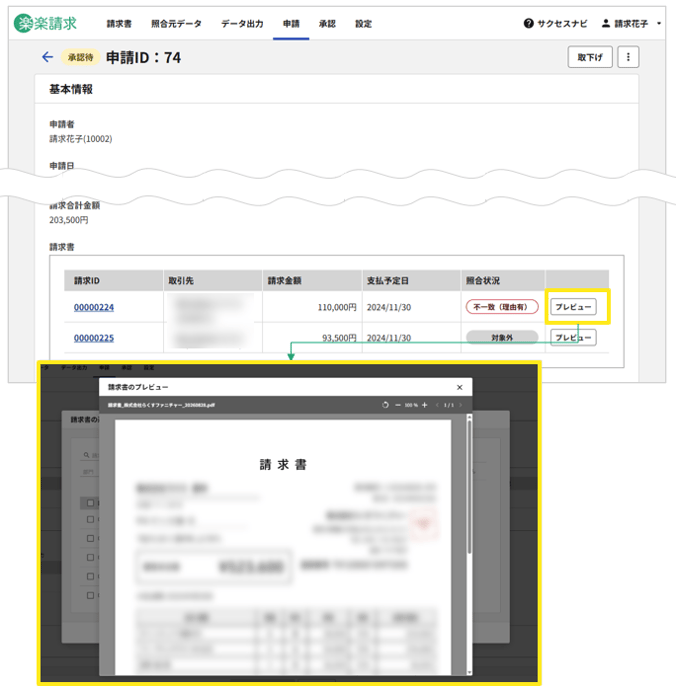Click the 申請ID：74 title

click(x=143, y=57)
